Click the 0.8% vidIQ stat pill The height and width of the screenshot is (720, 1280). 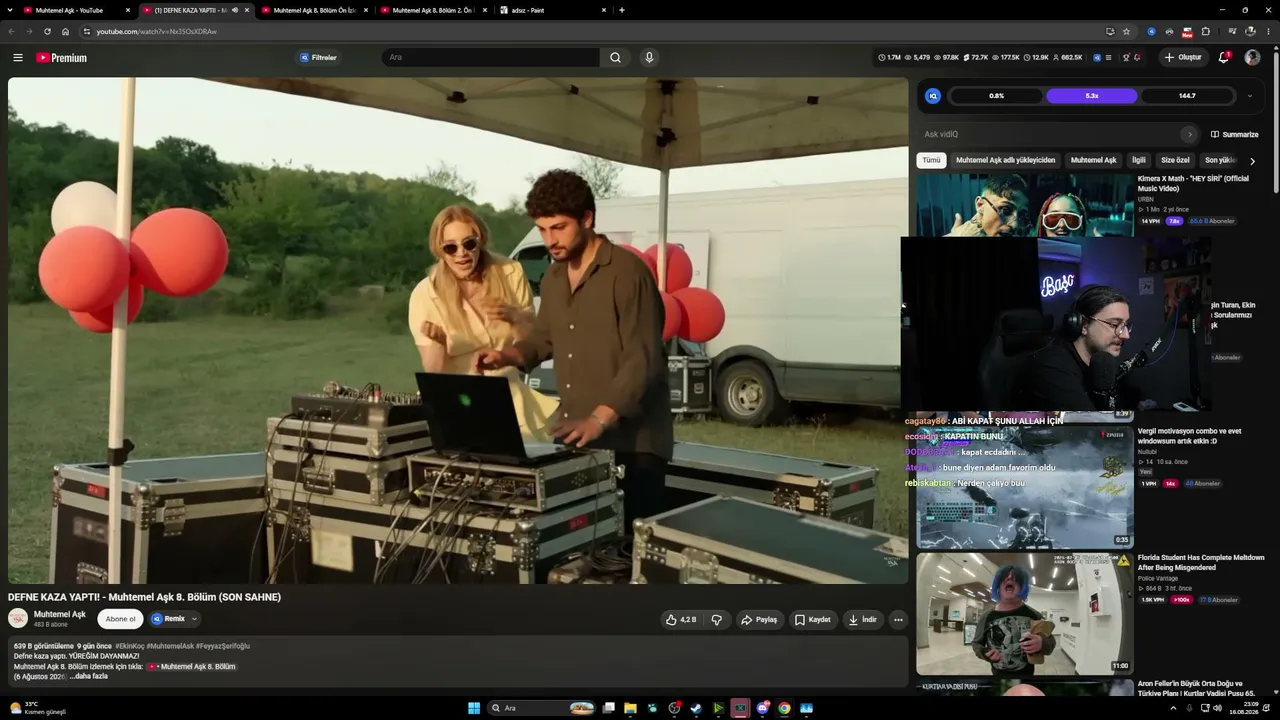[996, 96]
